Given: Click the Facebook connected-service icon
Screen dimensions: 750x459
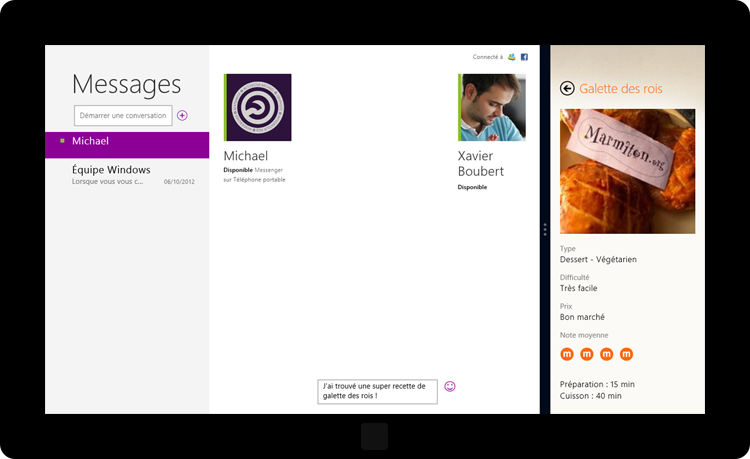Looking at the screenshot, I should (524, 57).
